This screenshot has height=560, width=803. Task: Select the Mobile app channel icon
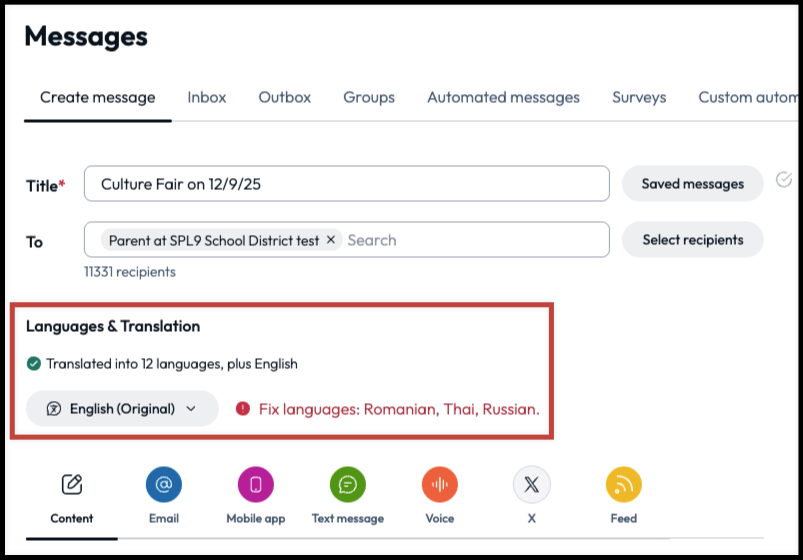(x=255, y=485)
